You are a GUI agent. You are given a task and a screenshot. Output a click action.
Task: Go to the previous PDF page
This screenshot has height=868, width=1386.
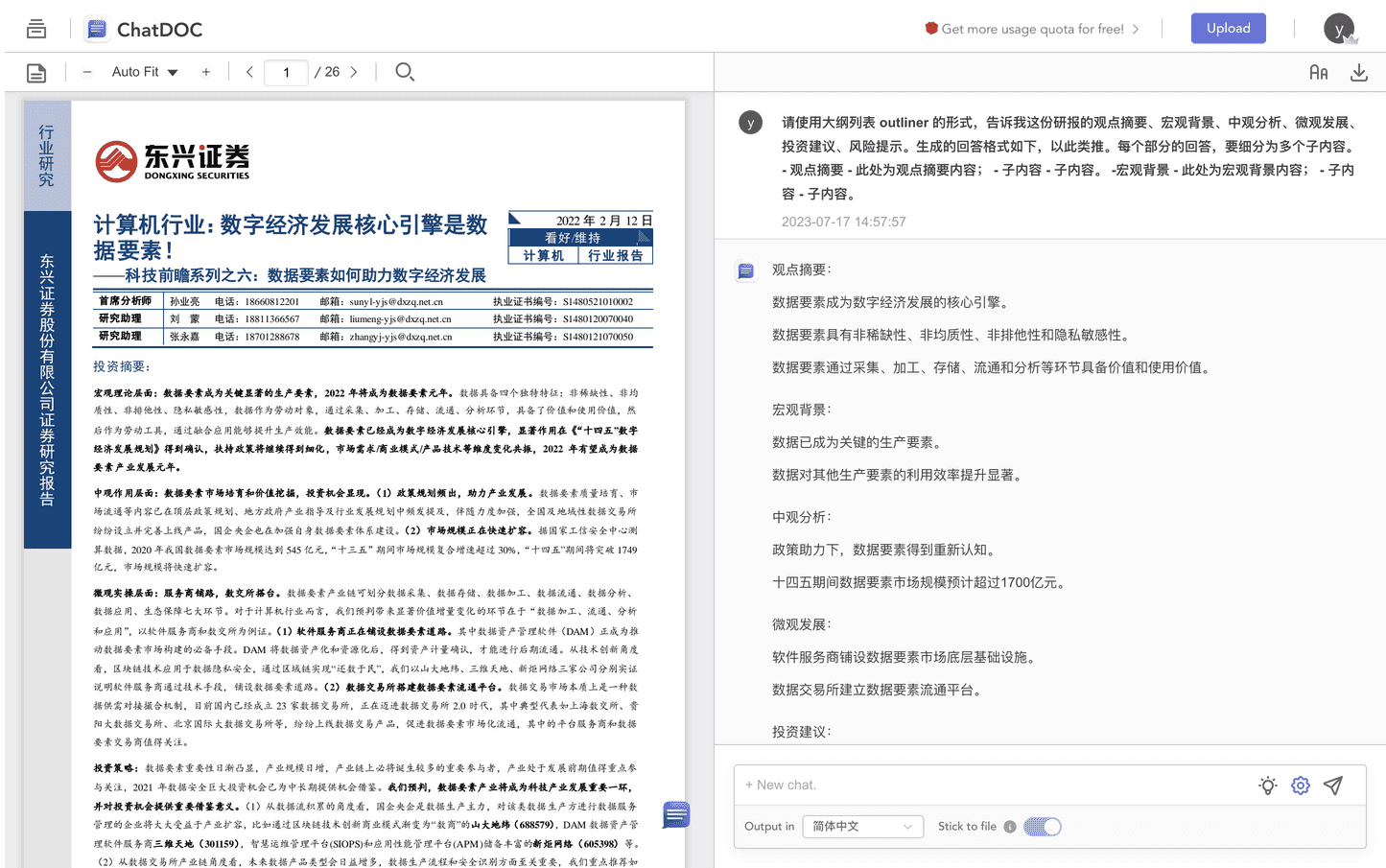249,72
